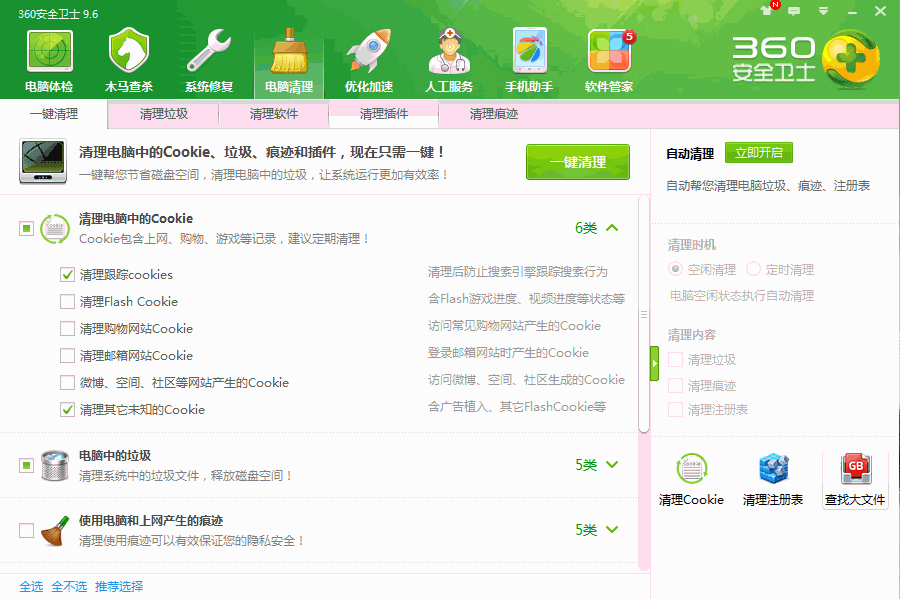Select the 空闲清理 radio button

[x=676, y=269]
